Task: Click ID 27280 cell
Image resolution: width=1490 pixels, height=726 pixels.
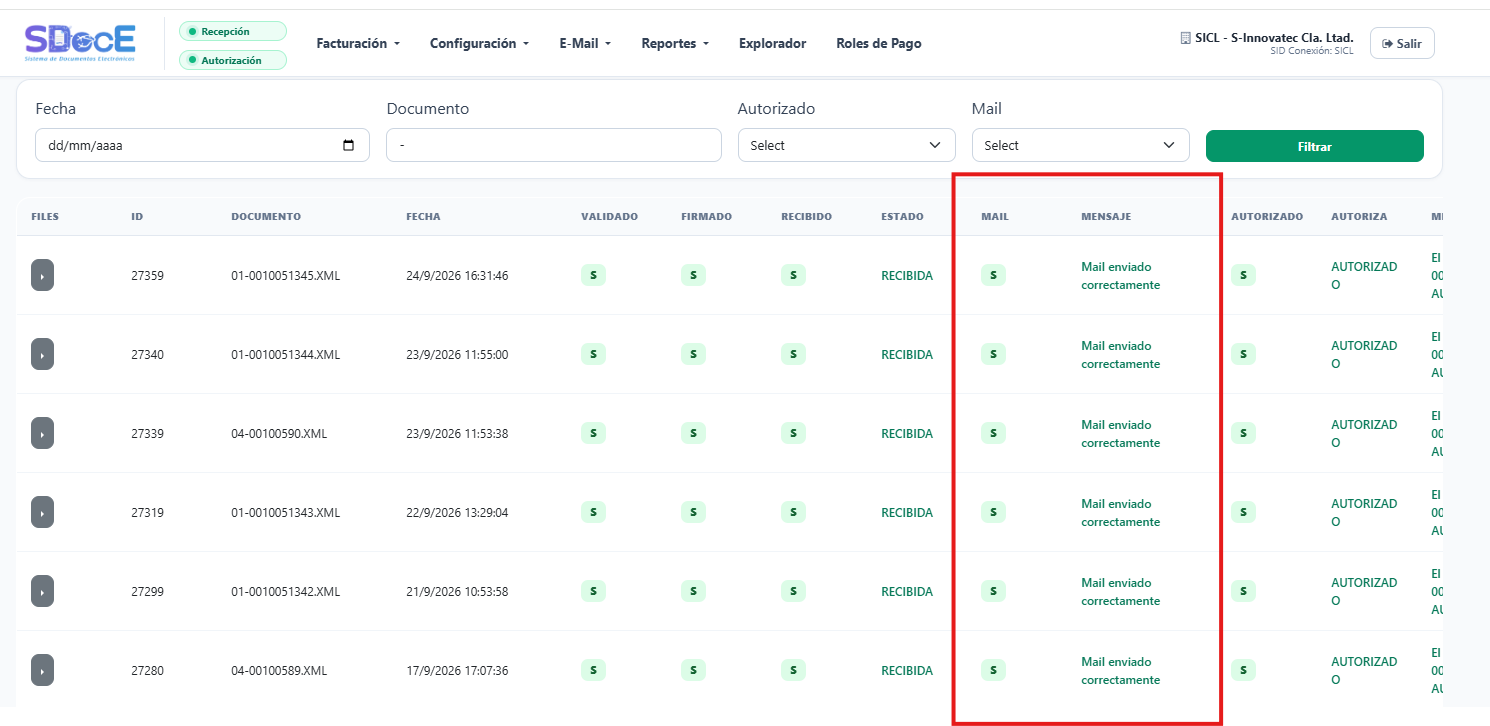Action: click(x=147, y=670)
